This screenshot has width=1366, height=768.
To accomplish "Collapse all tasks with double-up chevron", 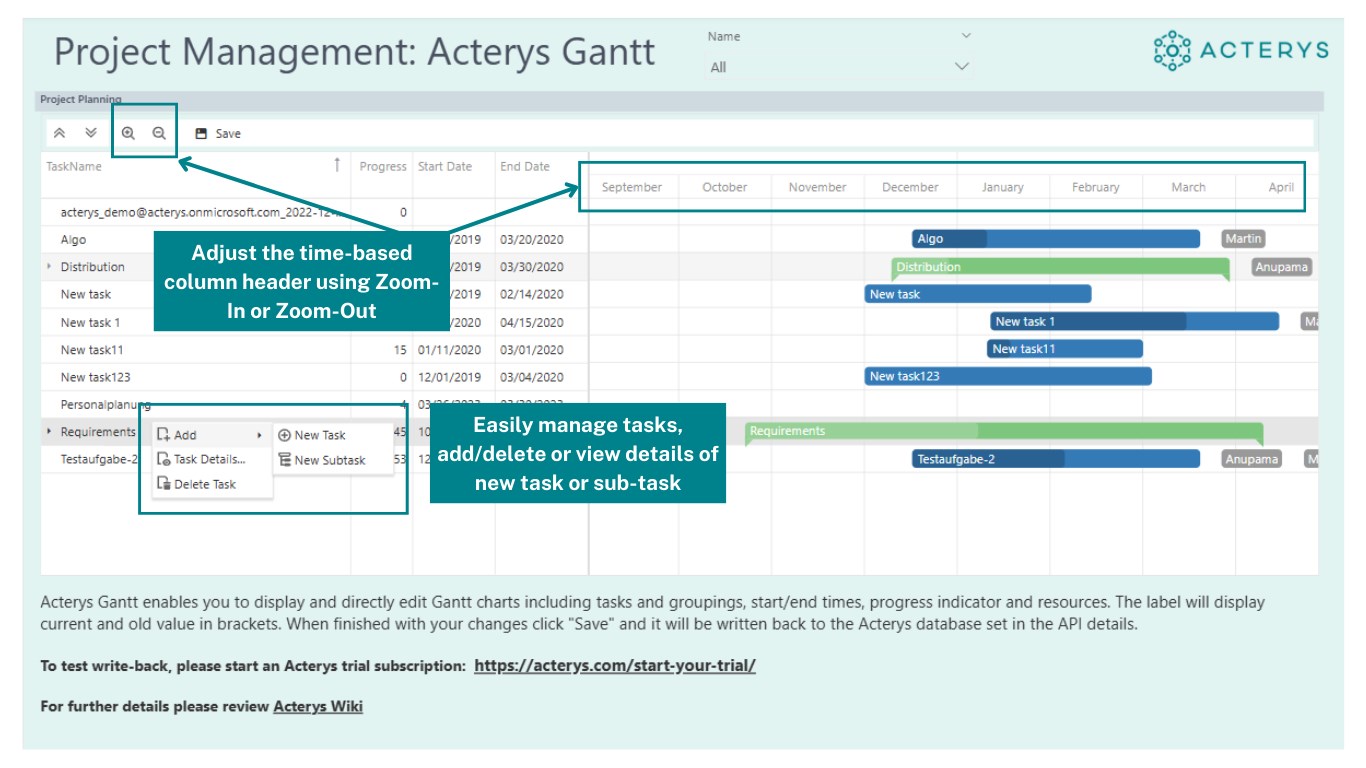I will [59, 133].
